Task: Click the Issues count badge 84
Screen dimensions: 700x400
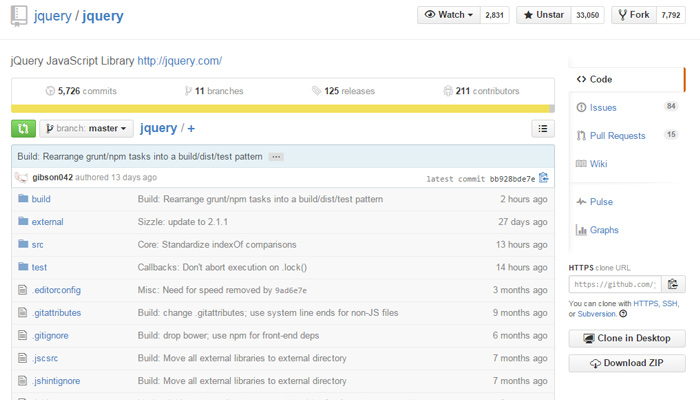Action: pyautogui.click(x=671, y=106)
